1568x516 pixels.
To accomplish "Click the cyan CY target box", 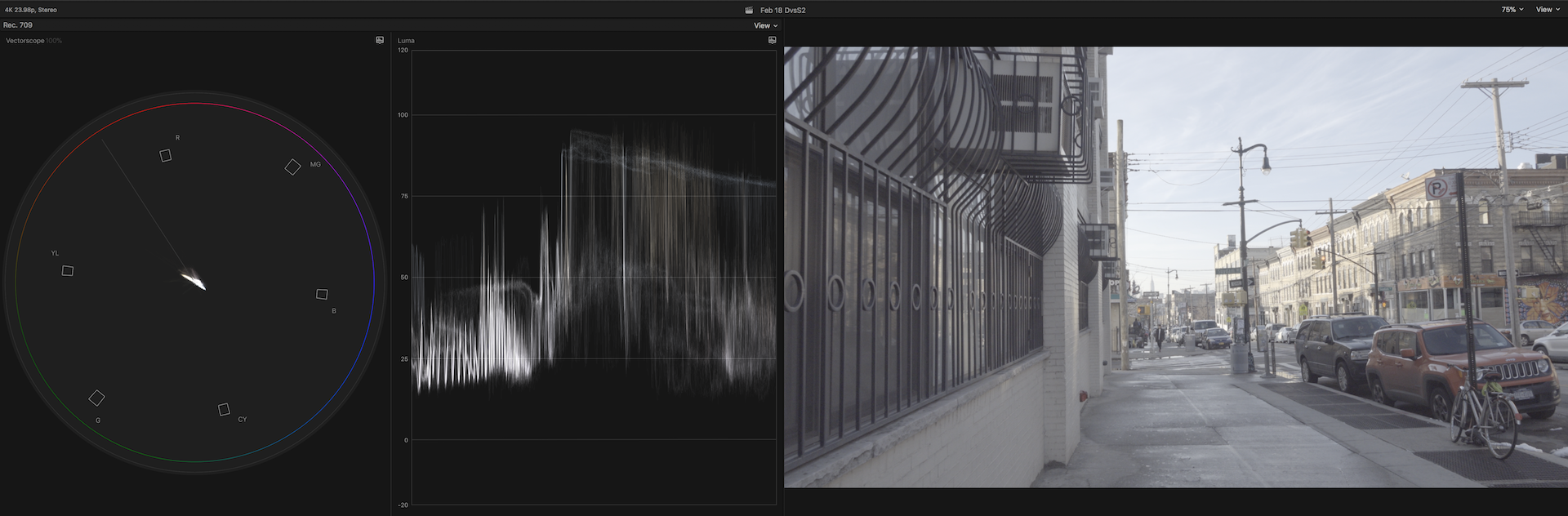I will pyautogui.click(x=224, y=409).
